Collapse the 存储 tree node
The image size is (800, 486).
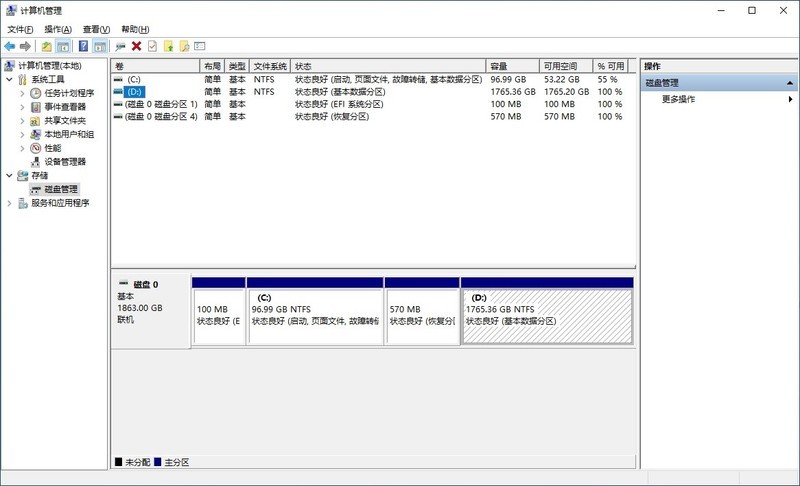pos(9,175)
